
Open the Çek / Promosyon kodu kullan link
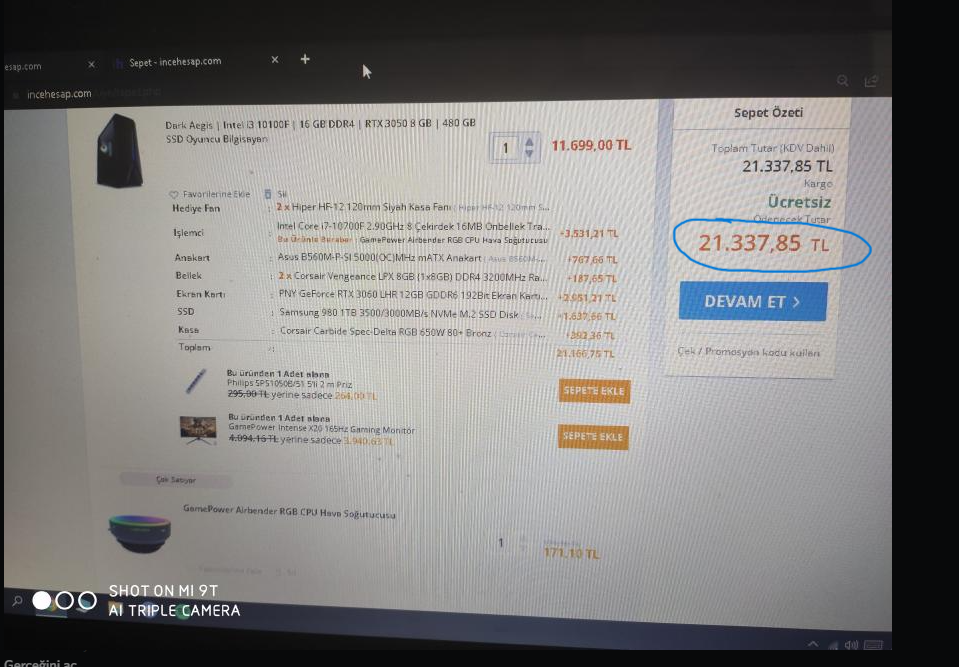pos(749,352)
